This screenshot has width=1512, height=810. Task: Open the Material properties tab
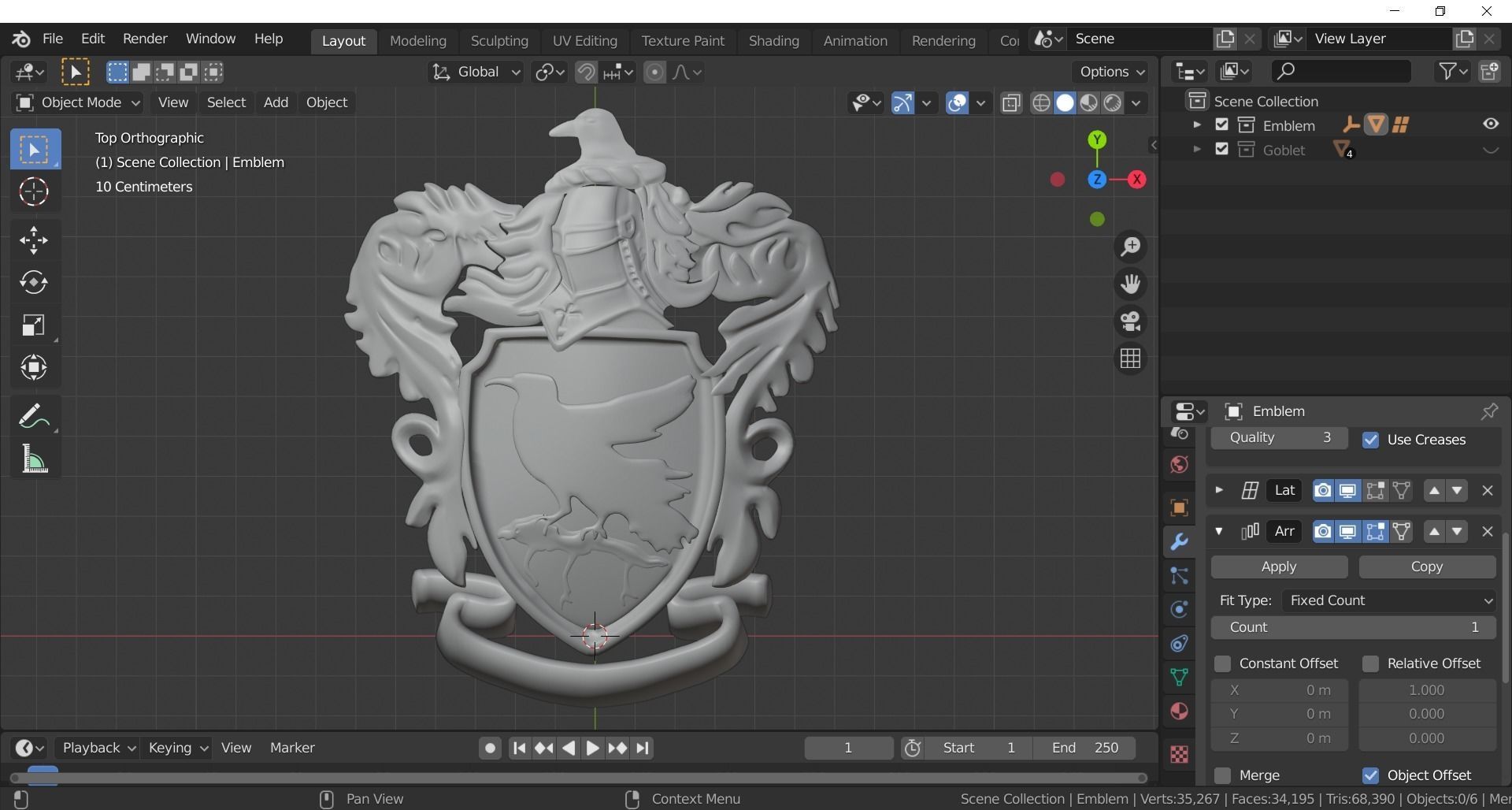click(x=1179, y=712)
